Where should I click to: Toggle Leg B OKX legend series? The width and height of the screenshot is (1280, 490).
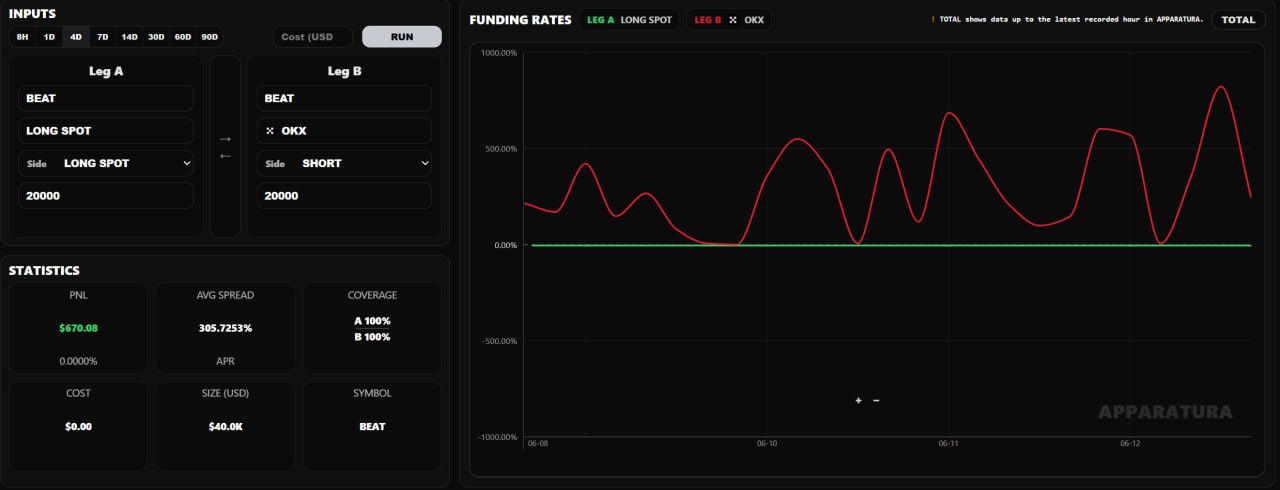[x=729, y=20]
